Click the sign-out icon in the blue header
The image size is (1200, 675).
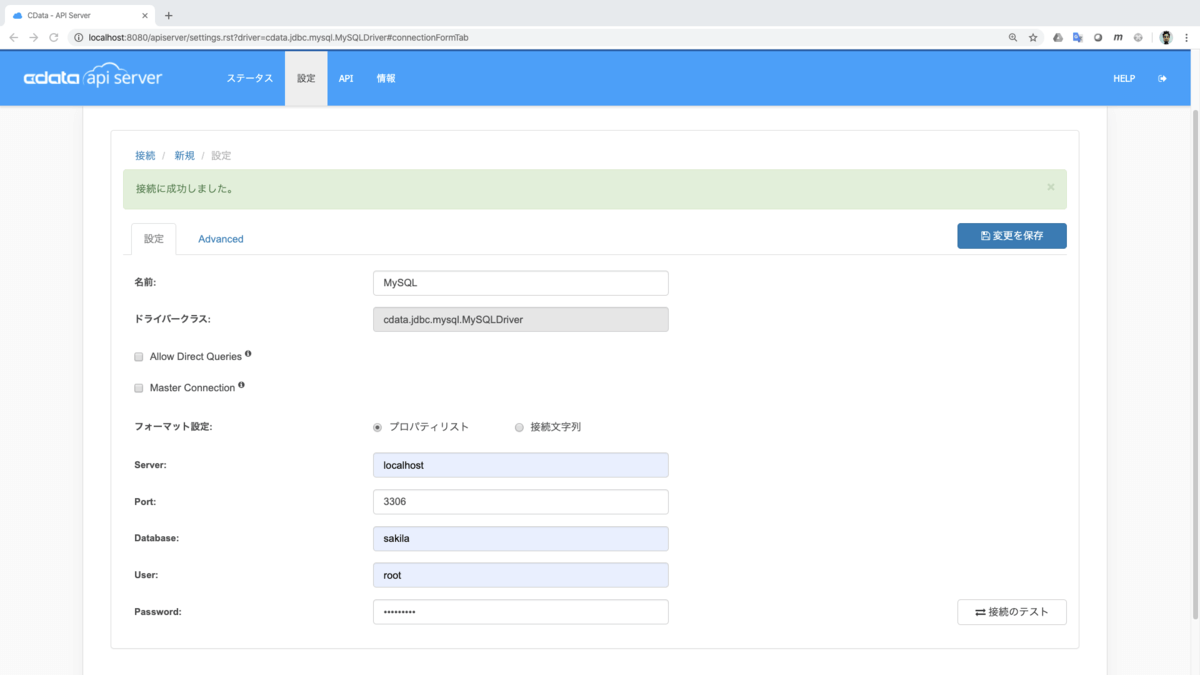[x=1162, y=79]
